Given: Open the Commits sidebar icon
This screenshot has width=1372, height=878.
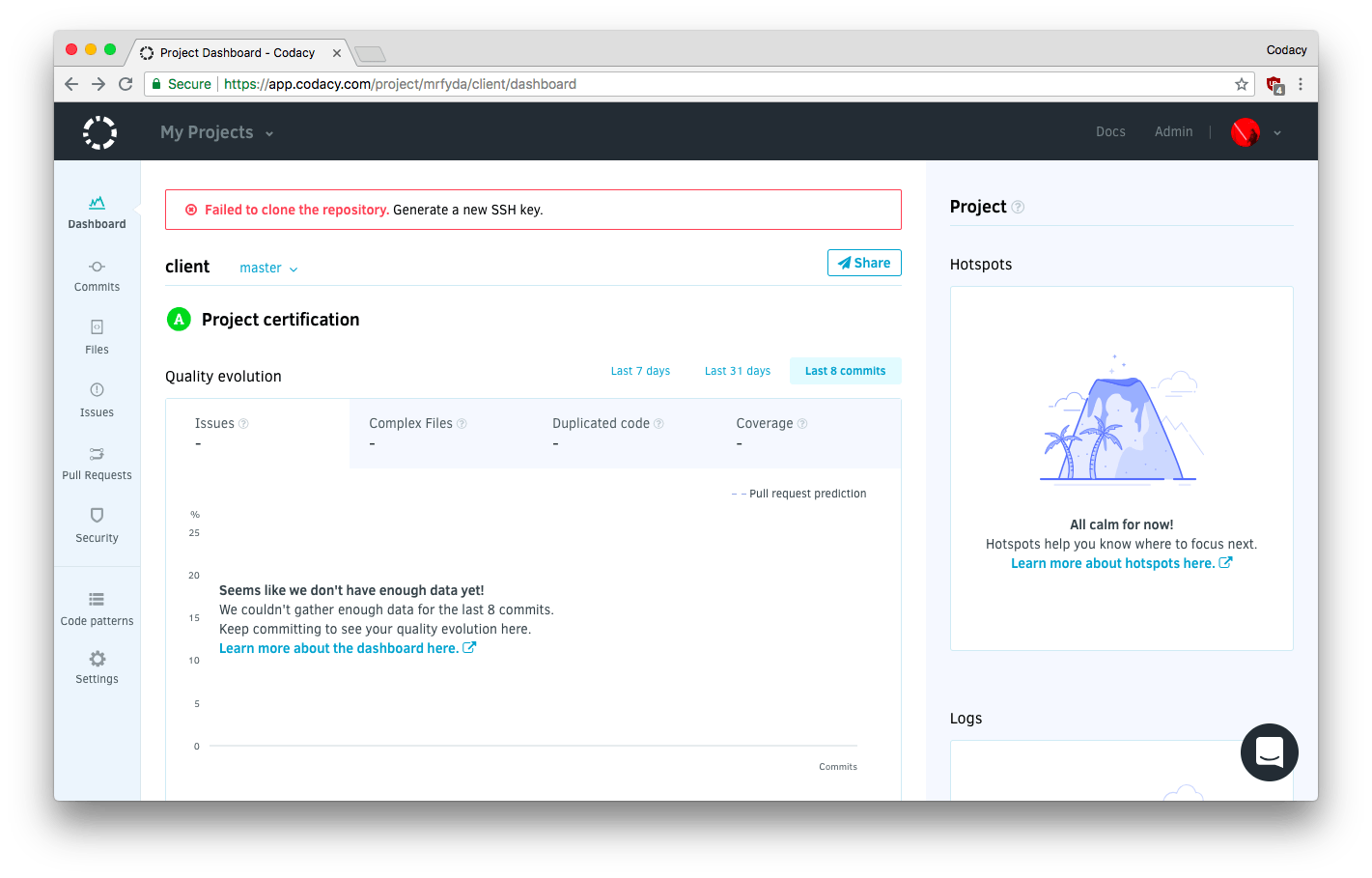Looking at the screenshot, I should tap(97, 268).
